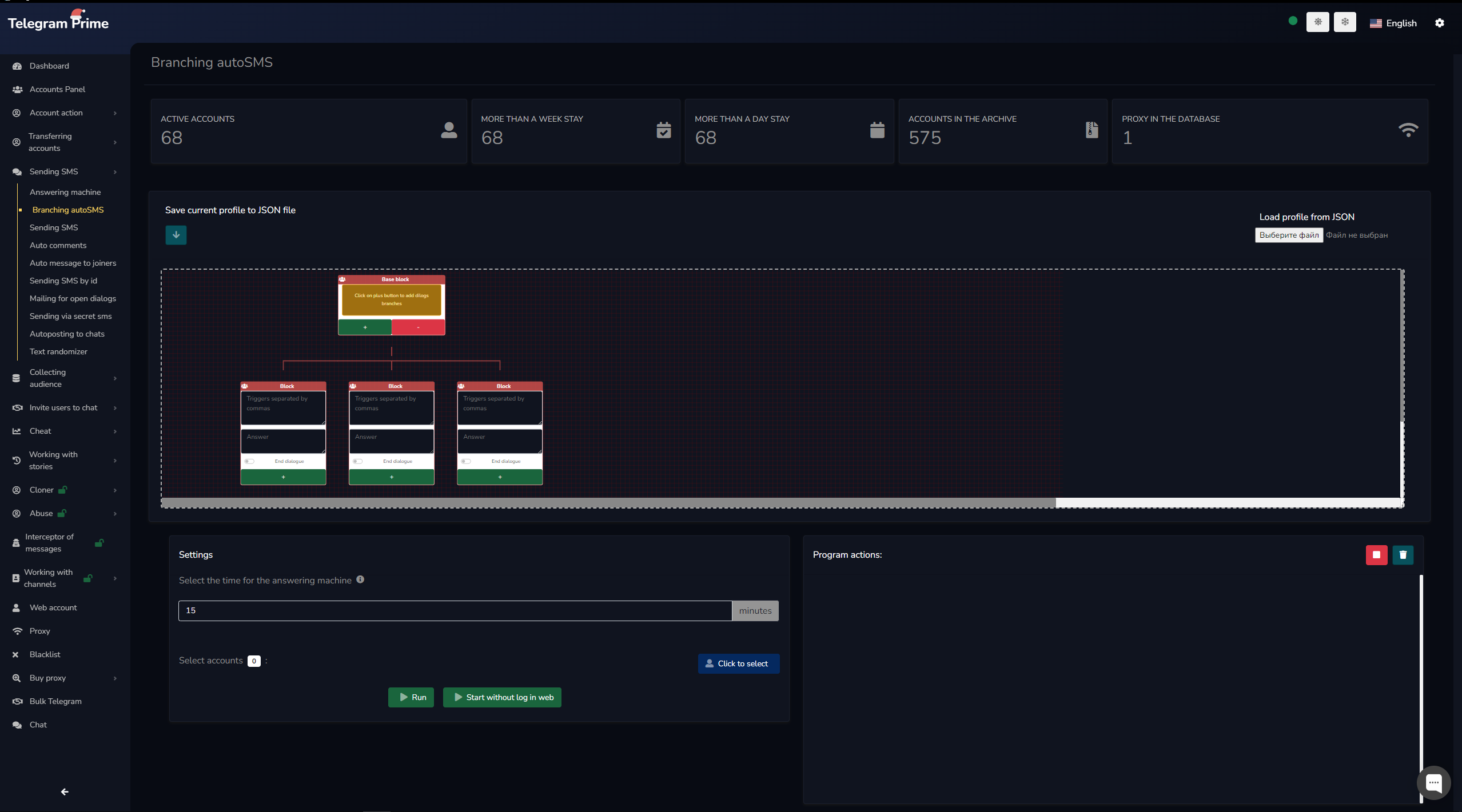Click the horizontal scrollbar of the block canvas
Viewport: 1462px width, 812px height.
[x=608, y=502]
